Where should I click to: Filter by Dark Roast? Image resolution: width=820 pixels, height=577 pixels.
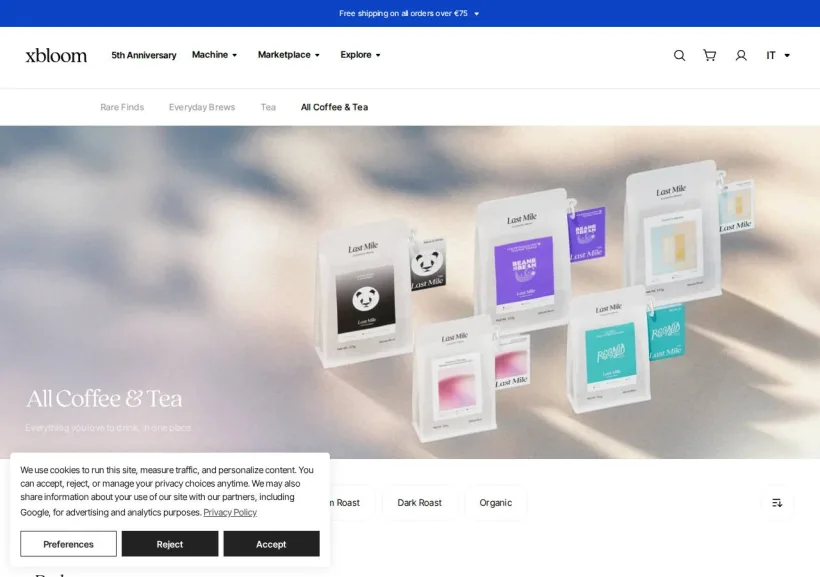coord(419,503)
